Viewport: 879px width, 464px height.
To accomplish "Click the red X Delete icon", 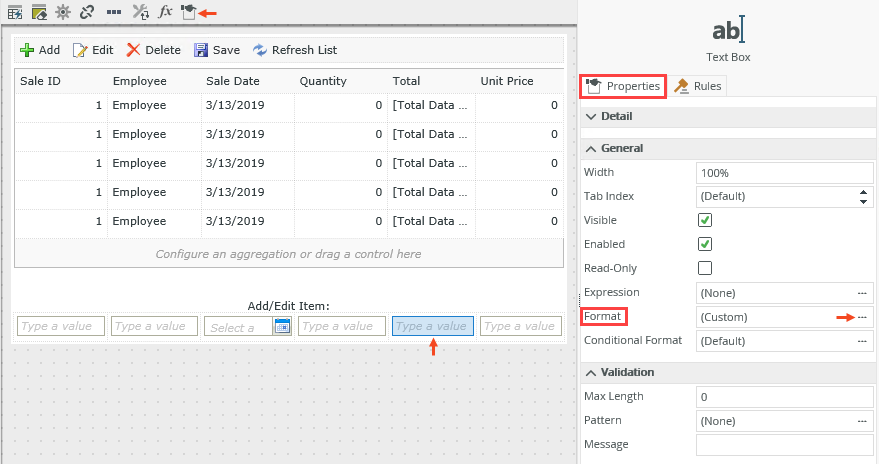I will pyautogui.click(x=133, y=50).
